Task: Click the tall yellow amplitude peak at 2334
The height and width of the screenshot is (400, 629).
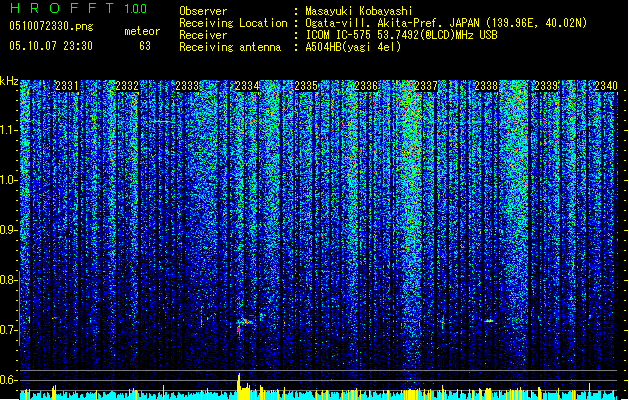Action: tap(239, 386)
